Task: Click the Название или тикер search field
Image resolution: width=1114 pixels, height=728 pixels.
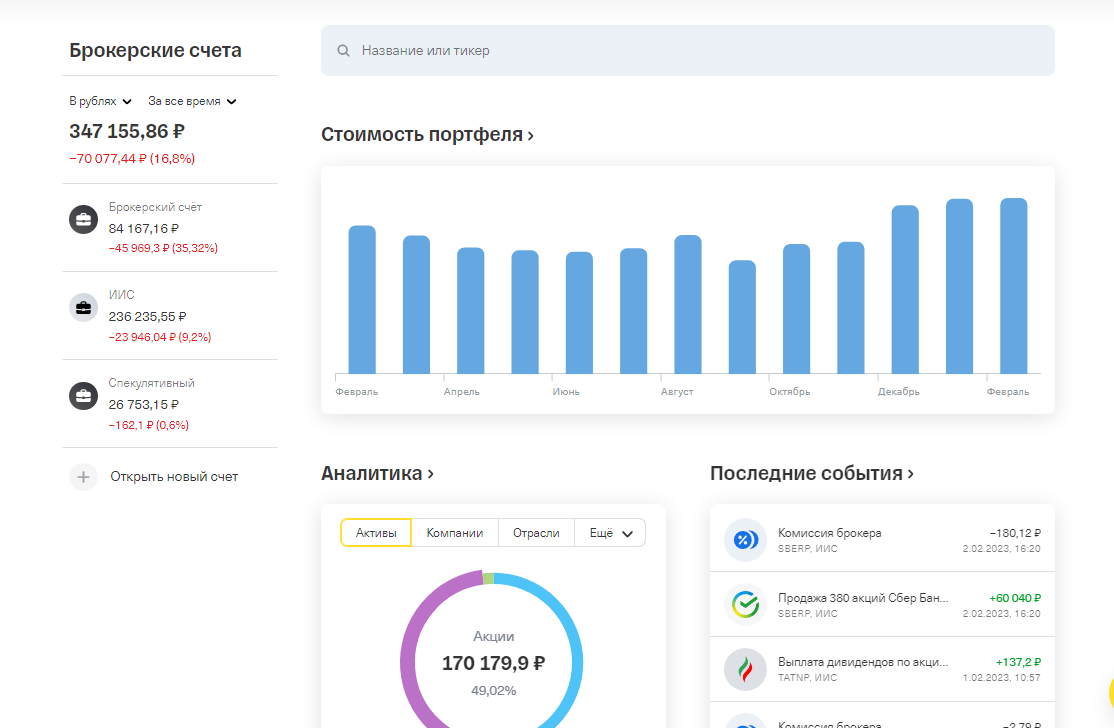Action: coord(687,48)
